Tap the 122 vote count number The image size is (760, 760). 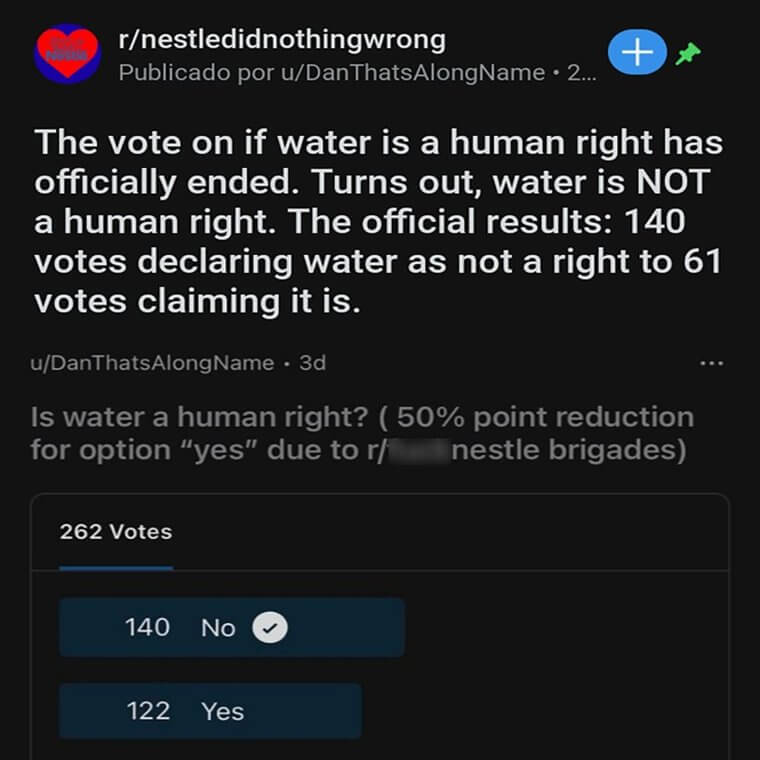tap(148, 711)
